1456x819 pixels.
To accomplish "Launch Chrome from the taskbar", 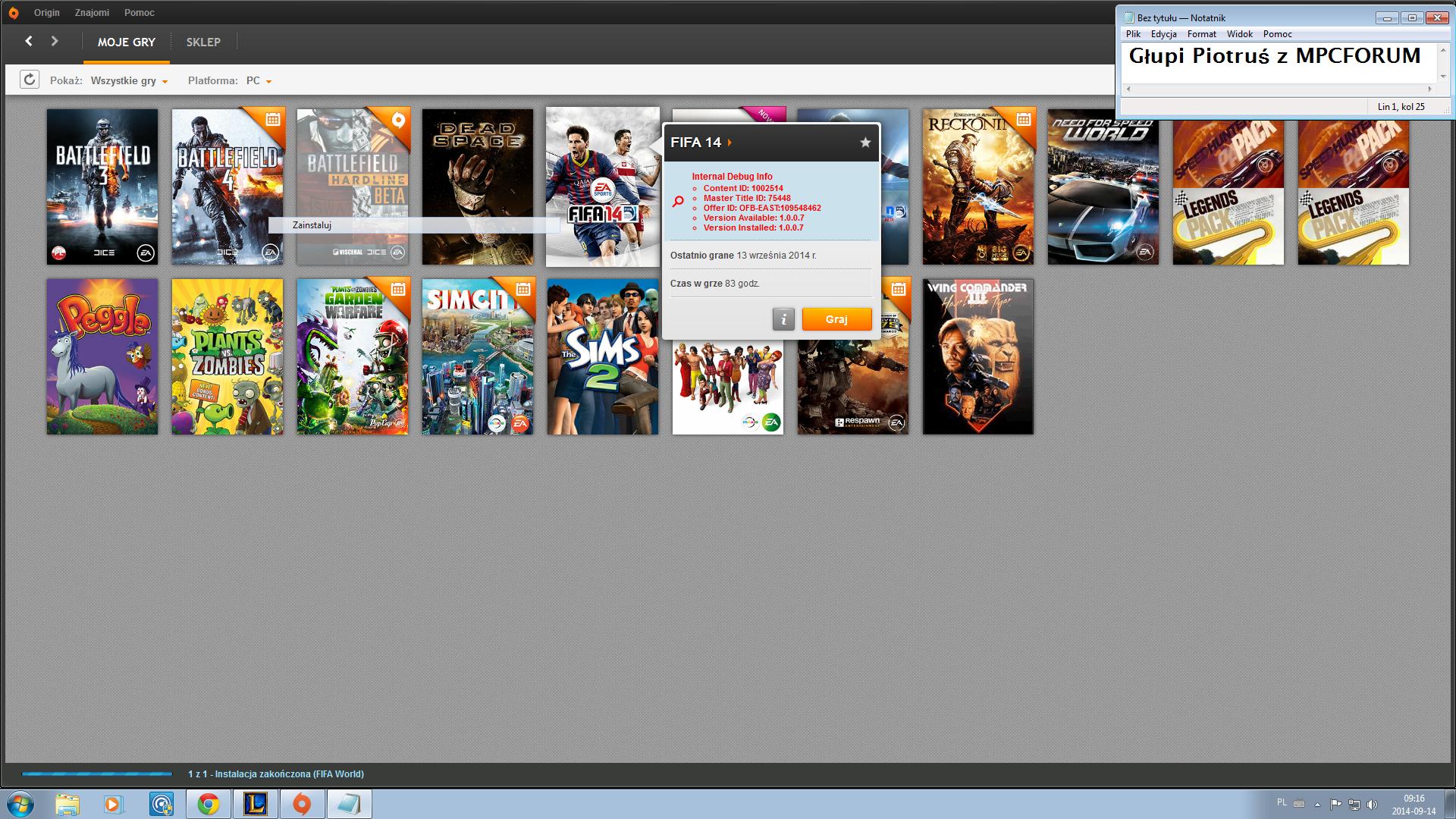I will pos(209,804).
